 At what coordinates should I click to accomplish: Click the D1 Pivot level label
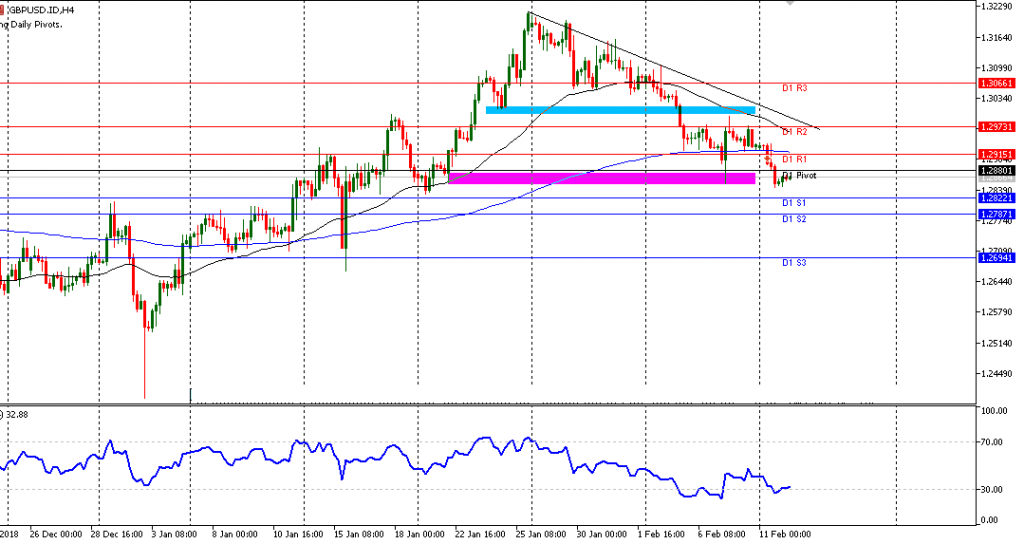click(x=799, y=175)
